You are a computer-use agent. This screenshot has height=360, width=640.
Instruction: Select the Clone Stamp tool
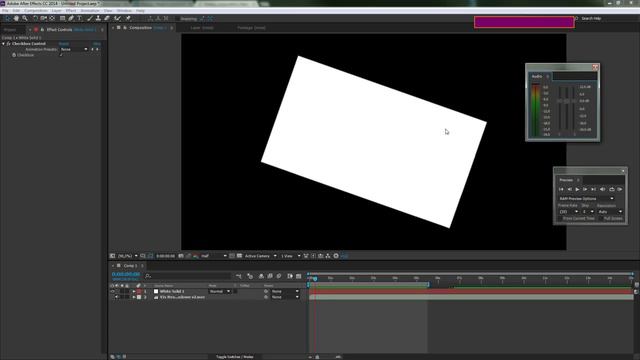(98, 18)
